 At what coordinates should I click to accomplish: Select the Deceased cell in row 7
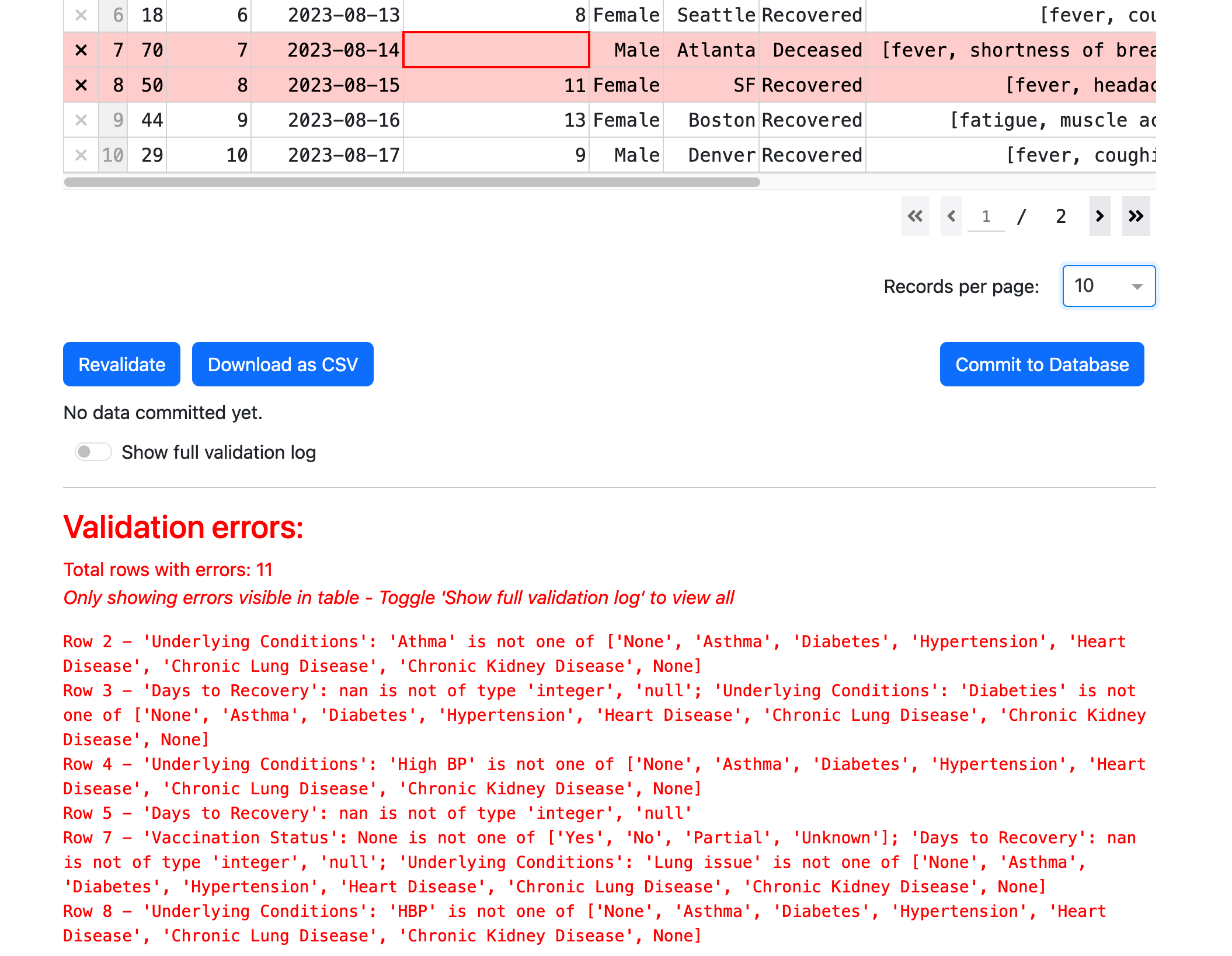point(812,50)
